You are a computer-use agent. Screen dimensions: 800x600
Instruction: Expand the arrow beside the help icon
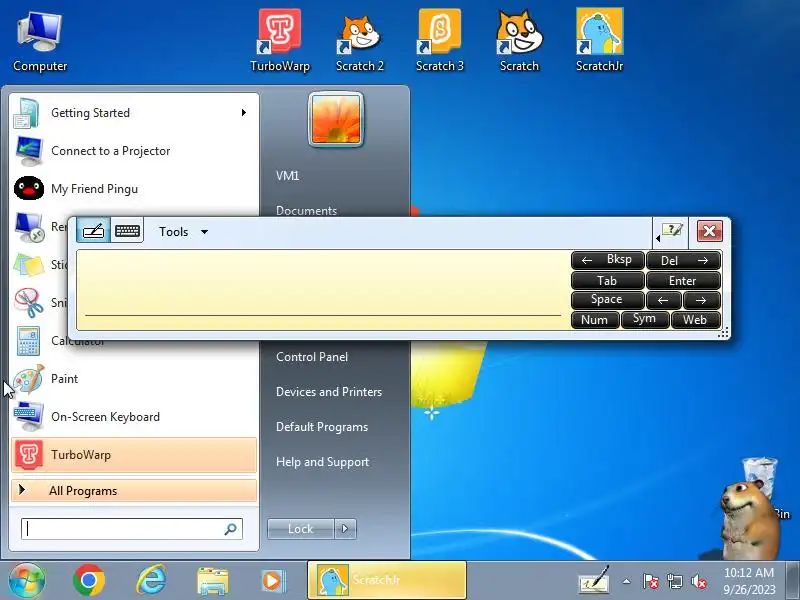click(x=658, y=238)
